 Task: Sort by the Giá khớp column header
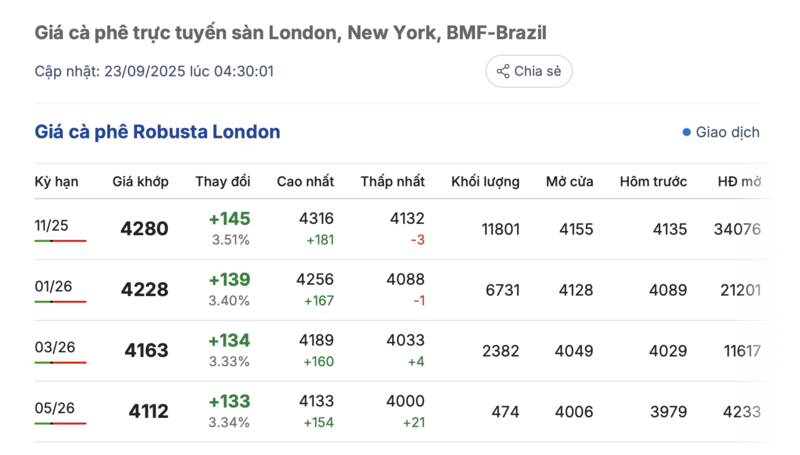tap(140, 182)
